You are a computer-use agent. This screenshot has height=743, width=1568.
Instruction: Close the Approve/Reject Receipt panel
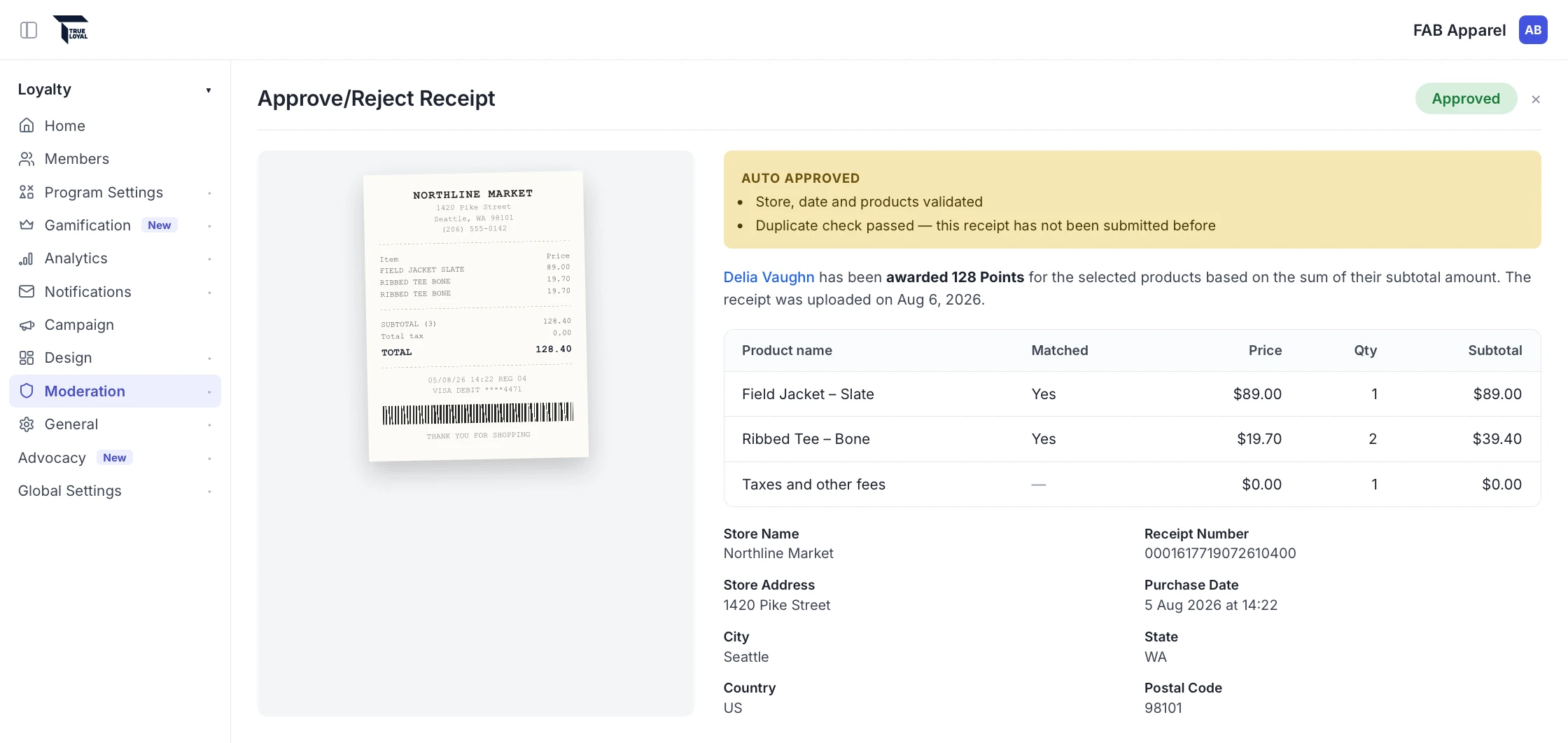(1536, 99)
